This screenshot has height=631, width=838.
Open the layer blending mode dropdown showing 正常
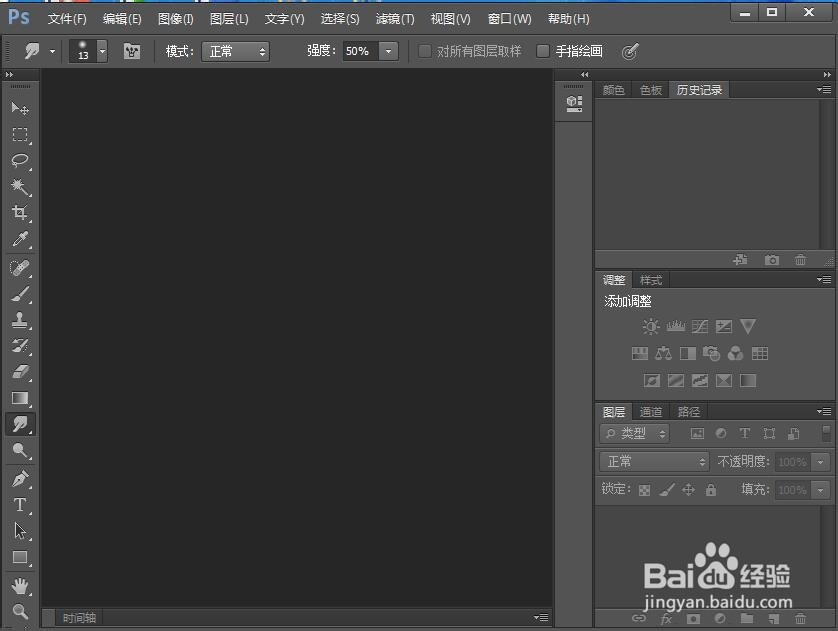[653, 461]
